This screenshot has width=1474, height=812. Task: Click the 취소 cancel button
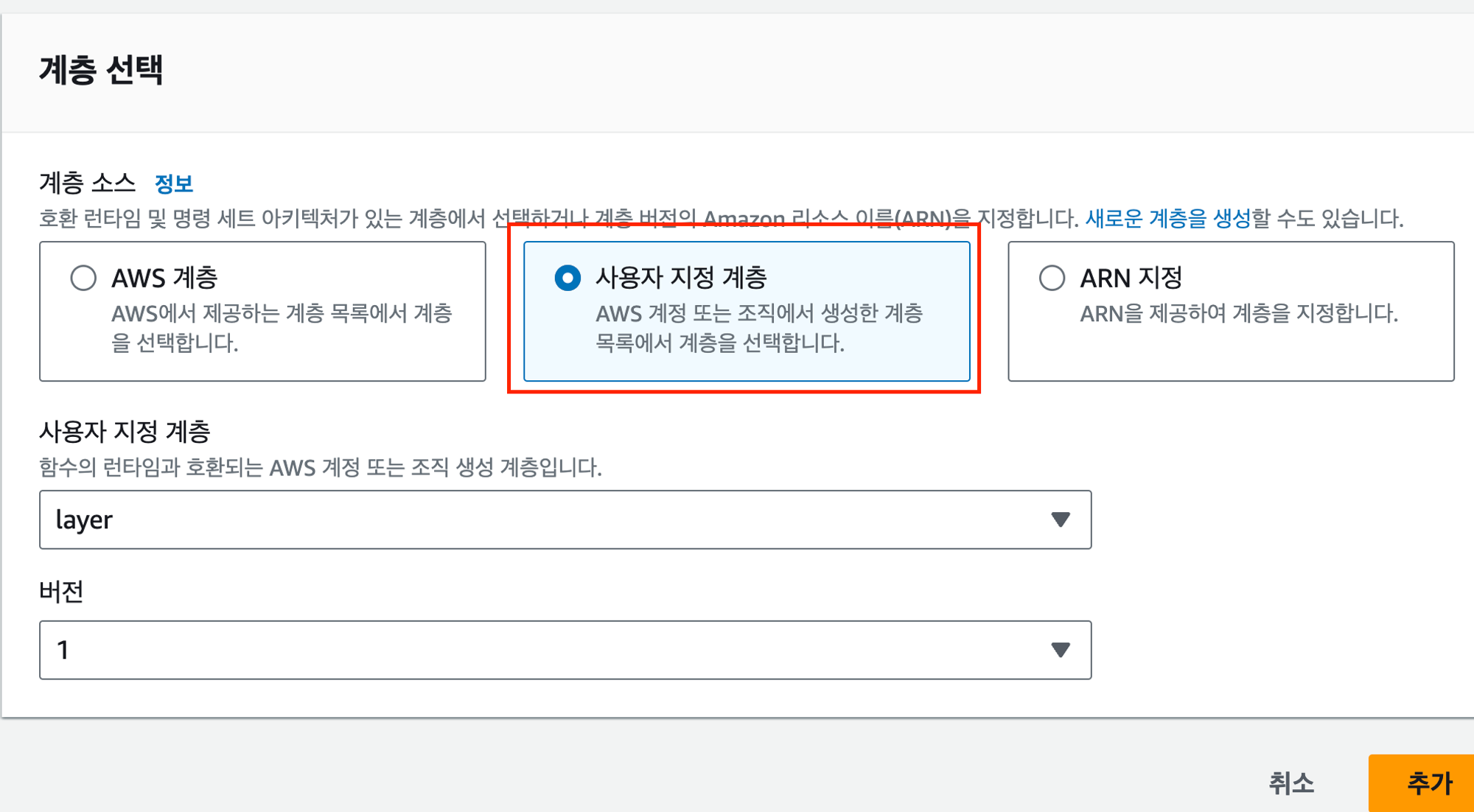[1290, 783]
